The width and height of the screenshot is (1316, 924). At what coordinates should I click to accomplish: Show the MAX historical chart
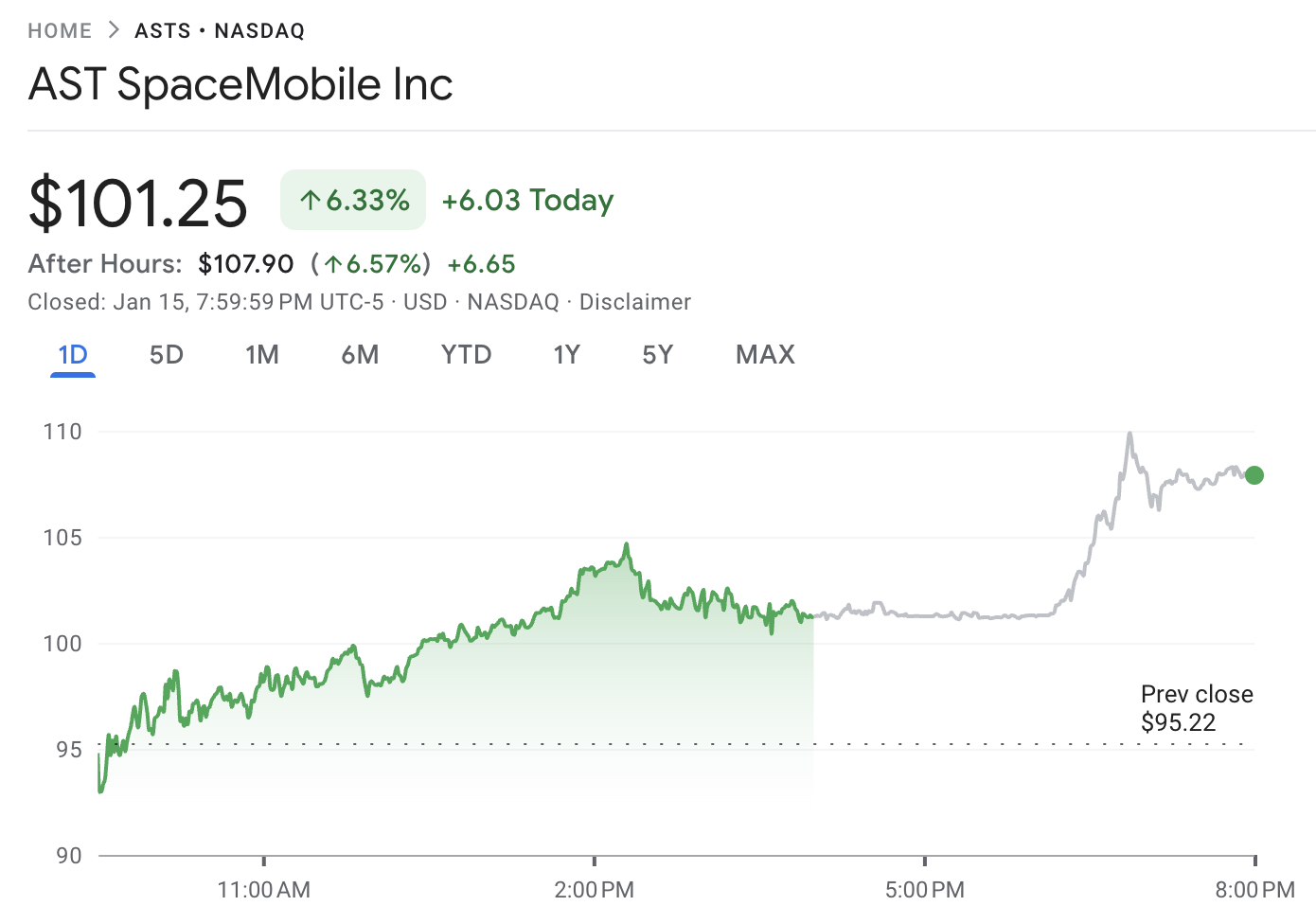(x=764, y=354)
